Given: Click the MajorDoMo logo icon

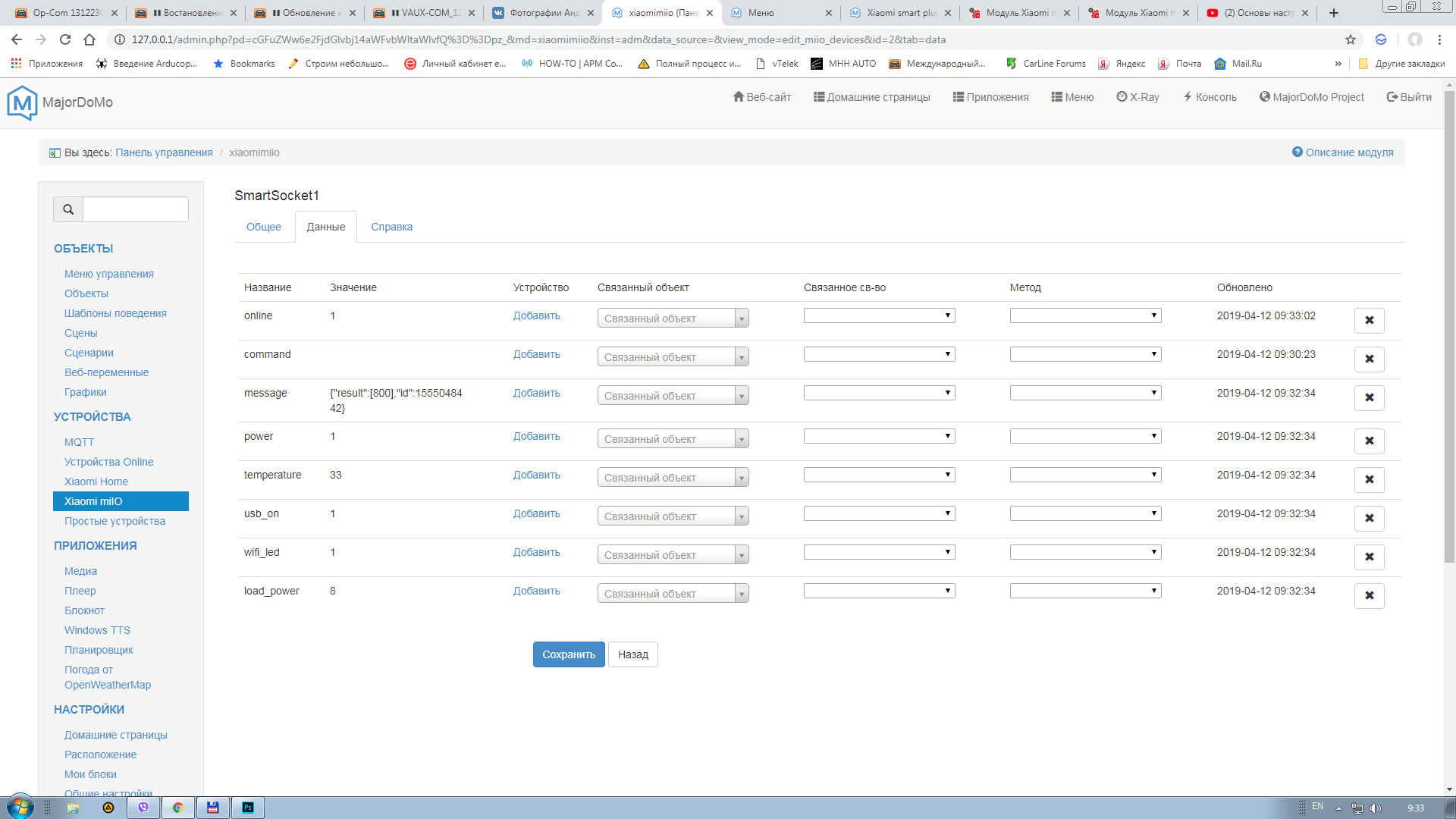Looking at the screenshot, I should click(22, 102).
